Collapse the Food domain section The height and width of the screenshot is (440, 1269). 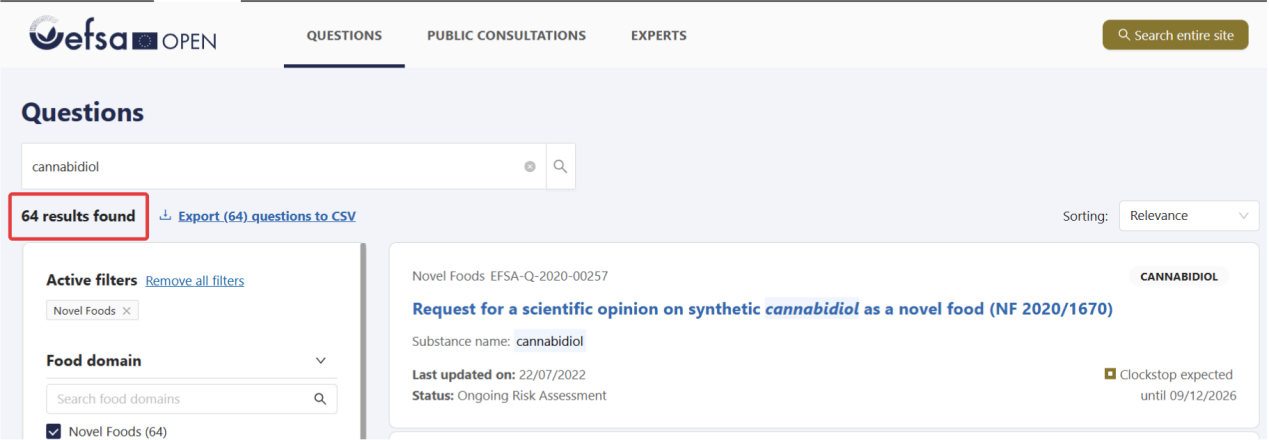[x=321, y=361]
